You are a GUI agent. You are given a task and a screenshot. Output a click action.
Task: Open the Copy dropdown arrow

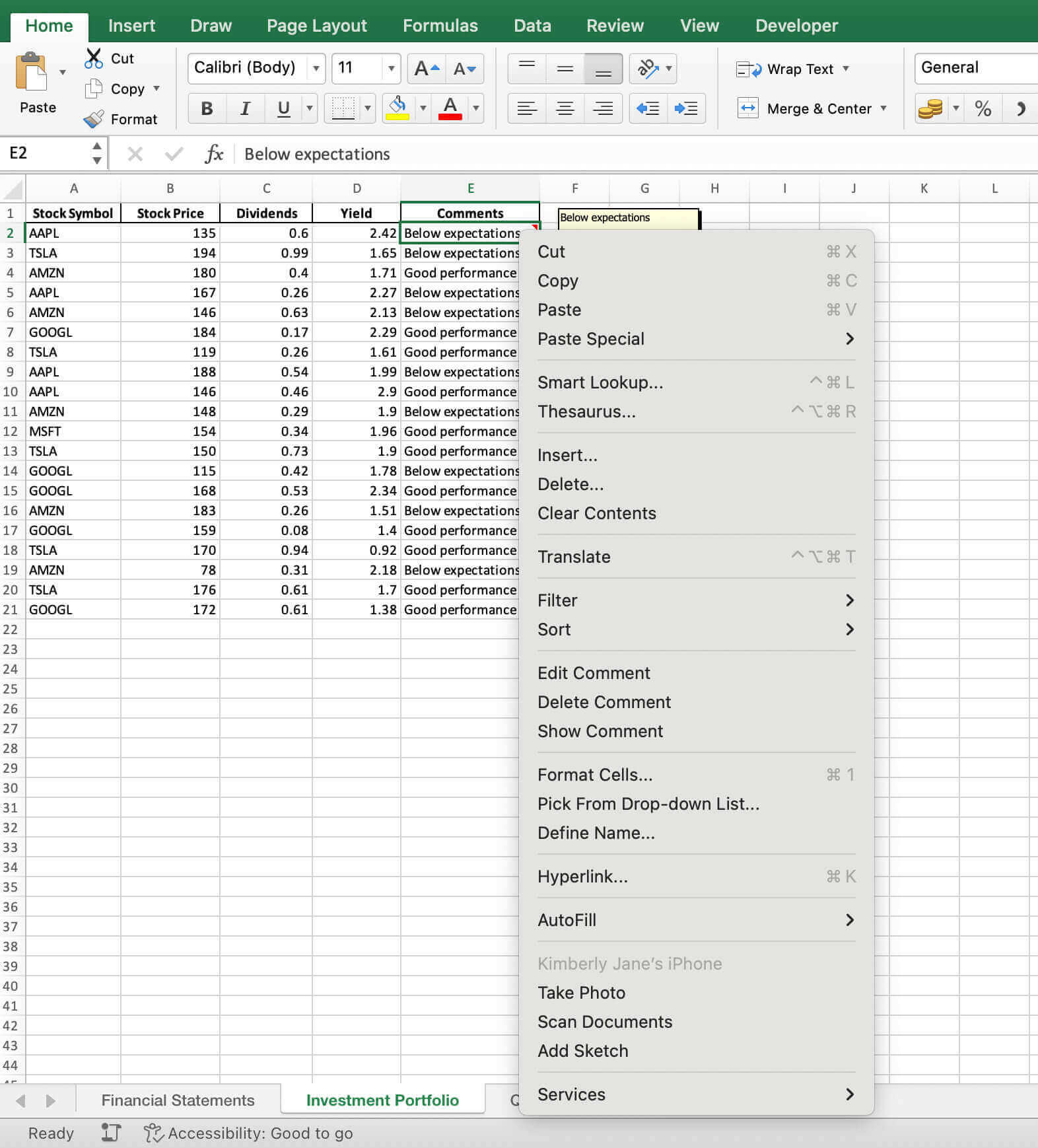[156, 89]
